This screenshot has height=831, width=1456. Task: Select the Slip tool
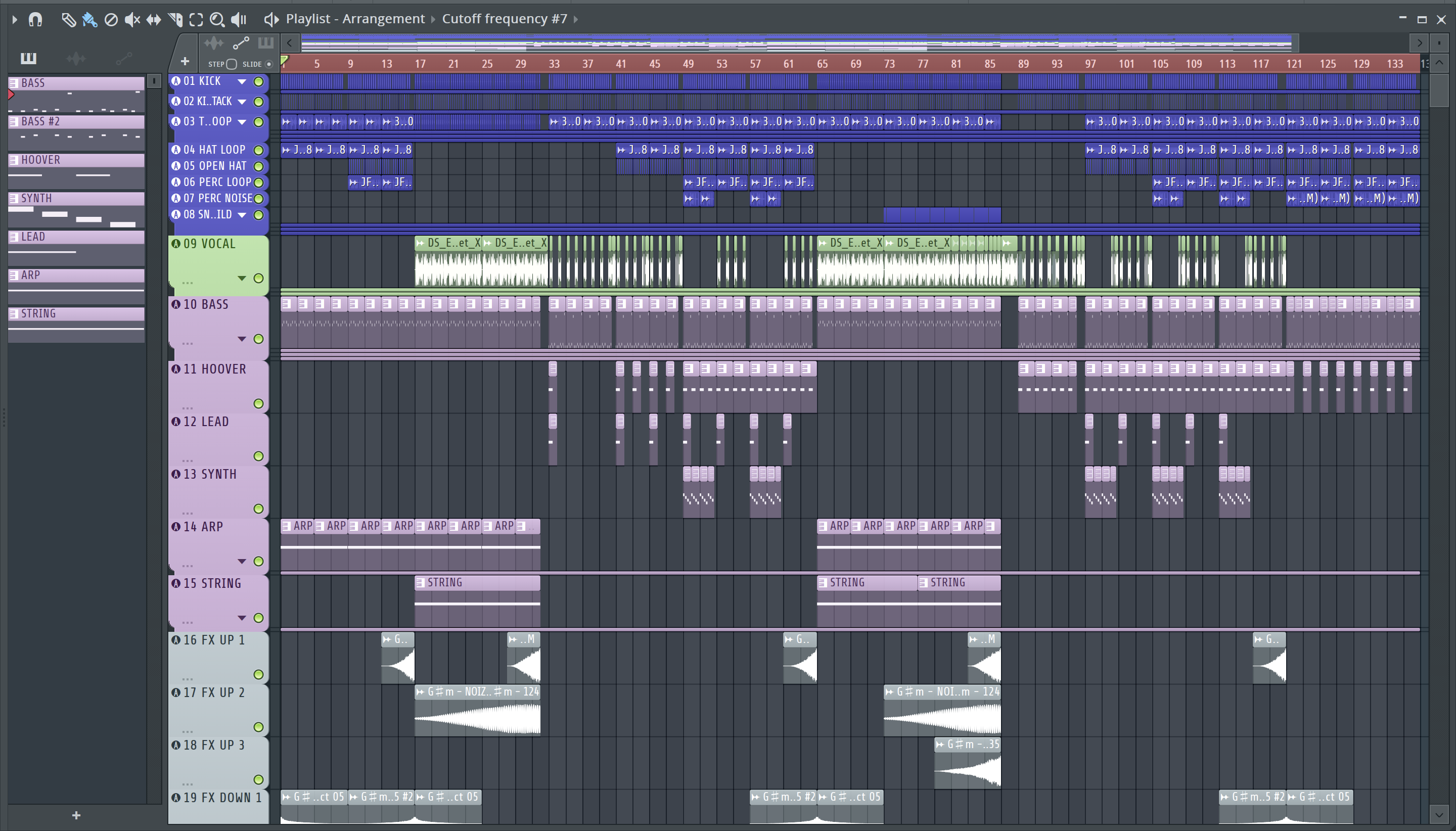(x=154, y=20)
